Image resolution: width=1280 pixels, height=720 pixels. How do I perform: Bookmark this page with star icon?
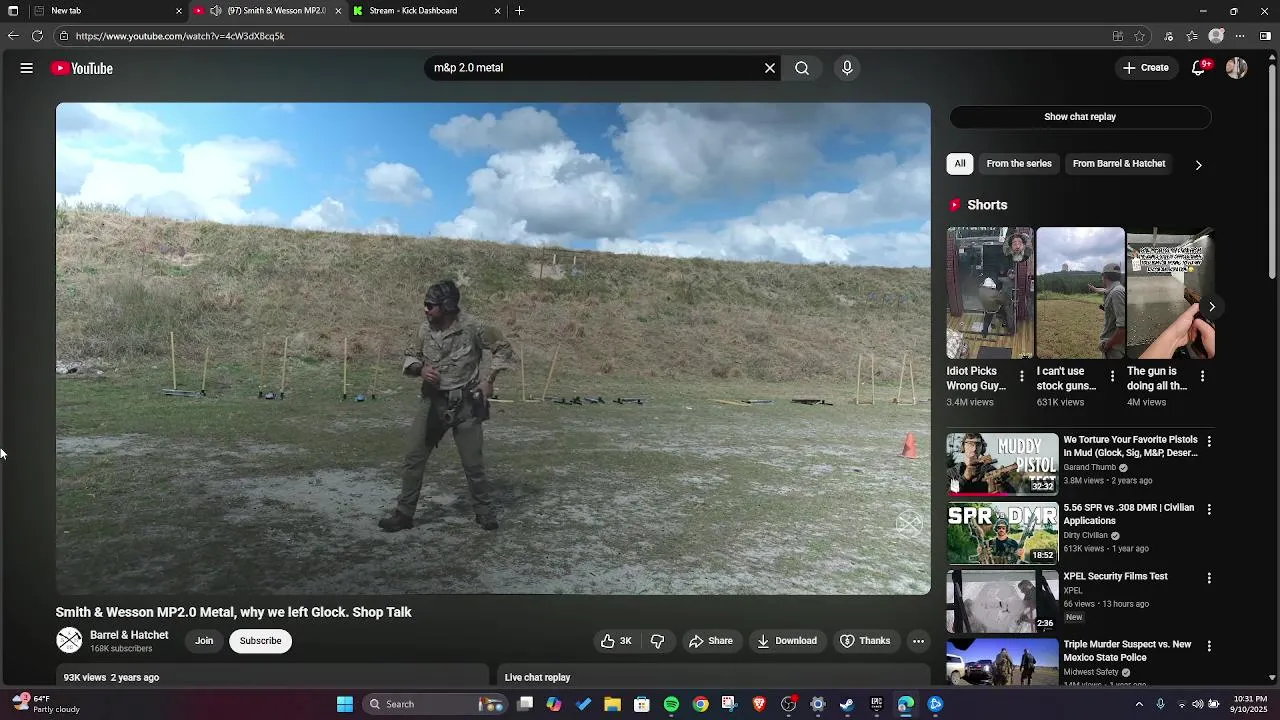coord(1139,36)
